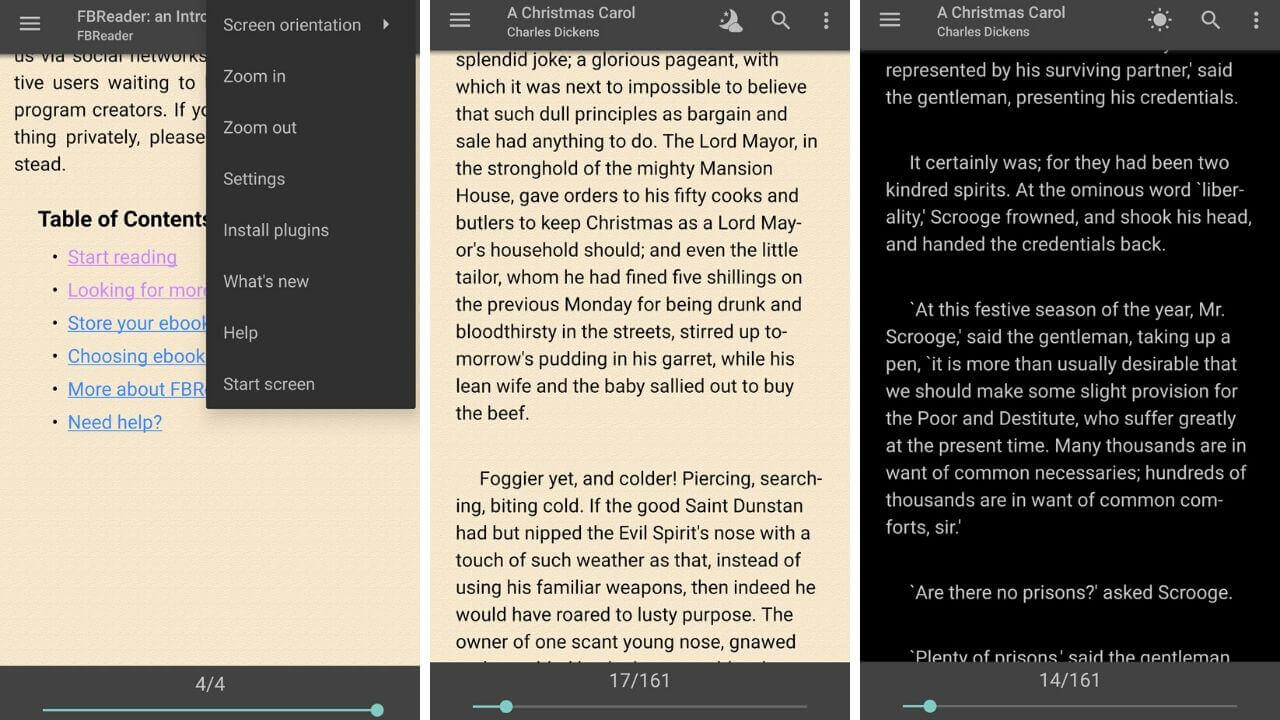Click Charles Dickens subtitle in light screen
The width and height of the screenshot is (1280, 720).
(554, 32)
